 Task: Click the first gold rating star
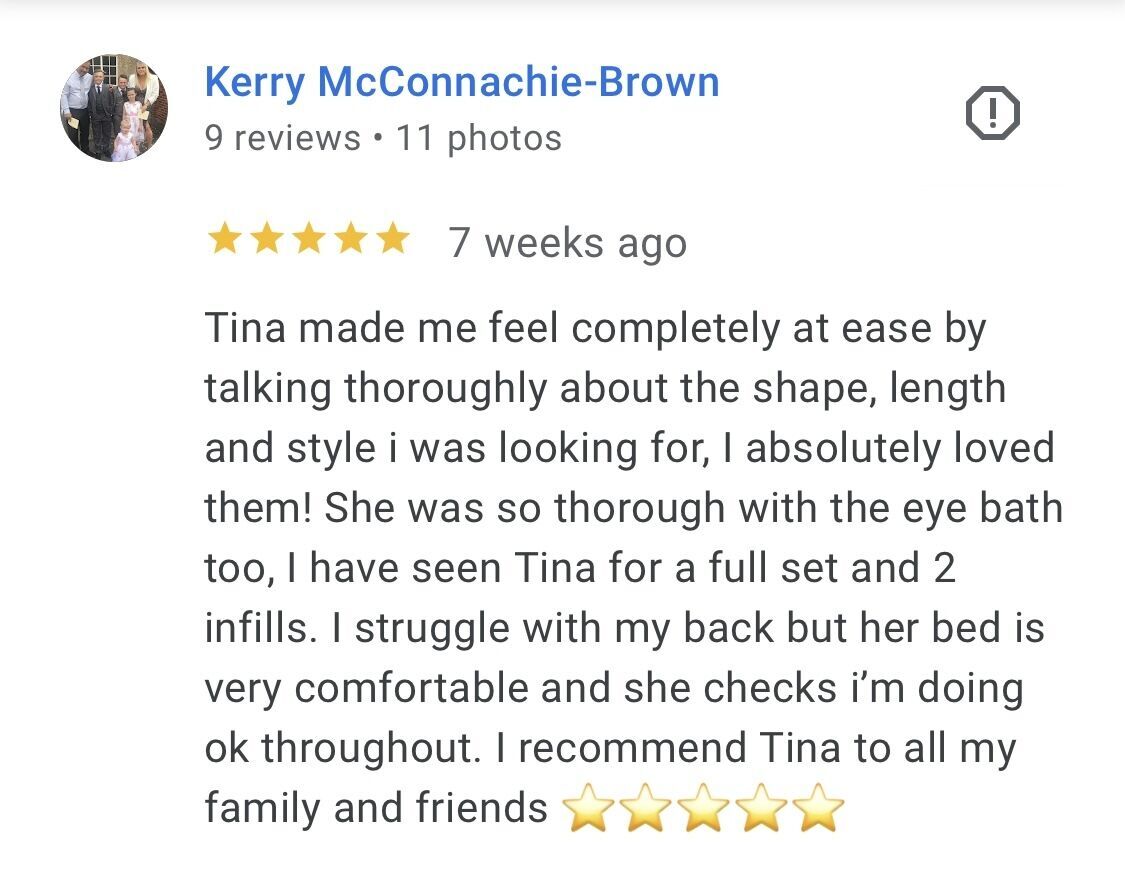(x=224, y=240)
